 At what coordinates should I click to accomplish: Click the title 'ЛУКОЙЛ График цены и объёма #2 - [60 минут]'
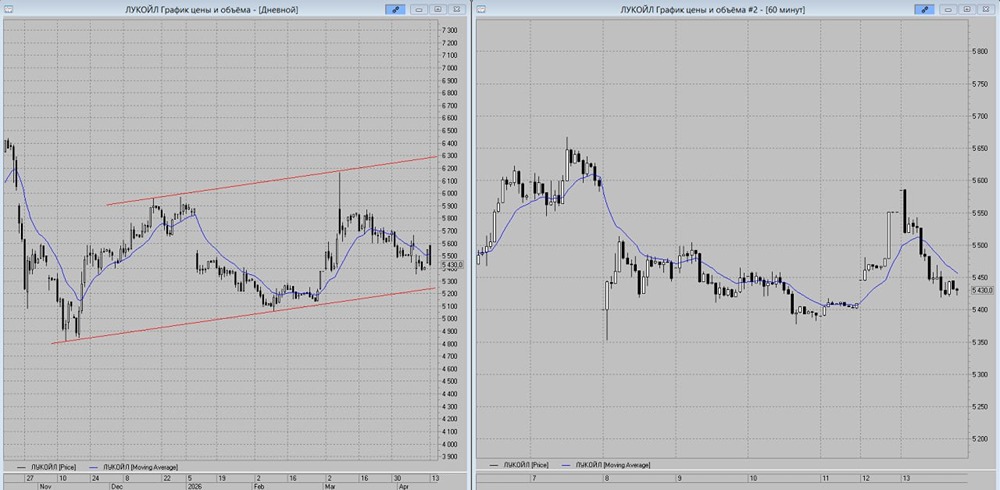pyautogui.click(x=712, y=10)
